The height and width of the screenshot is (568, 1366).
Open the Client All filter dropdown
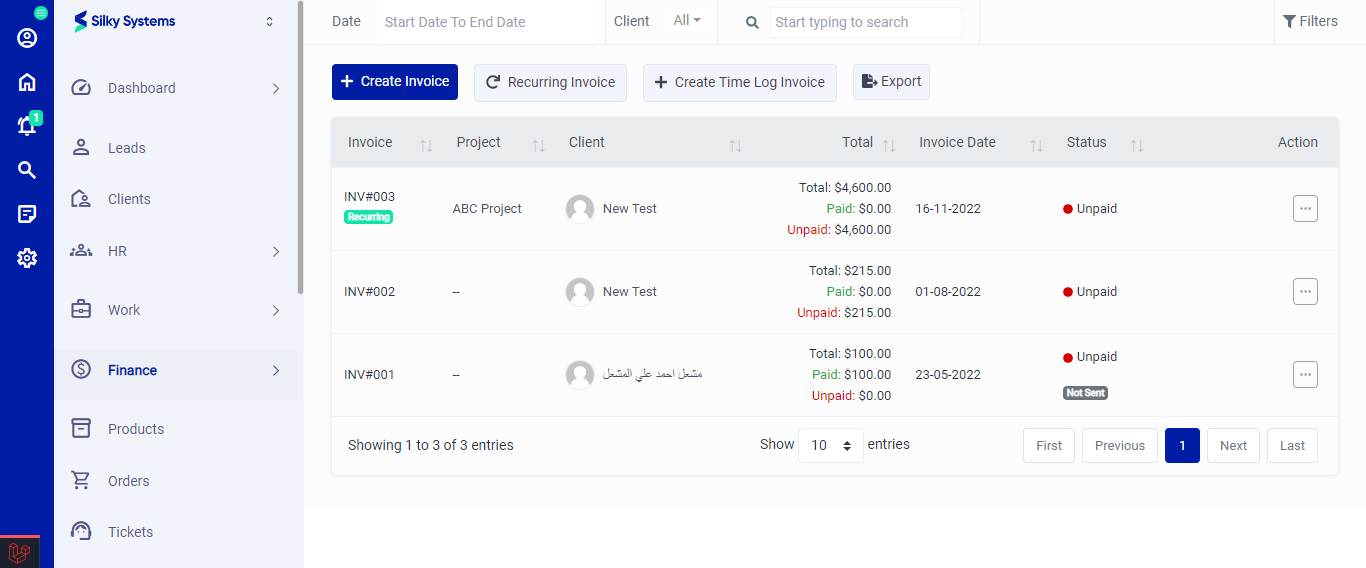[686, 21]
